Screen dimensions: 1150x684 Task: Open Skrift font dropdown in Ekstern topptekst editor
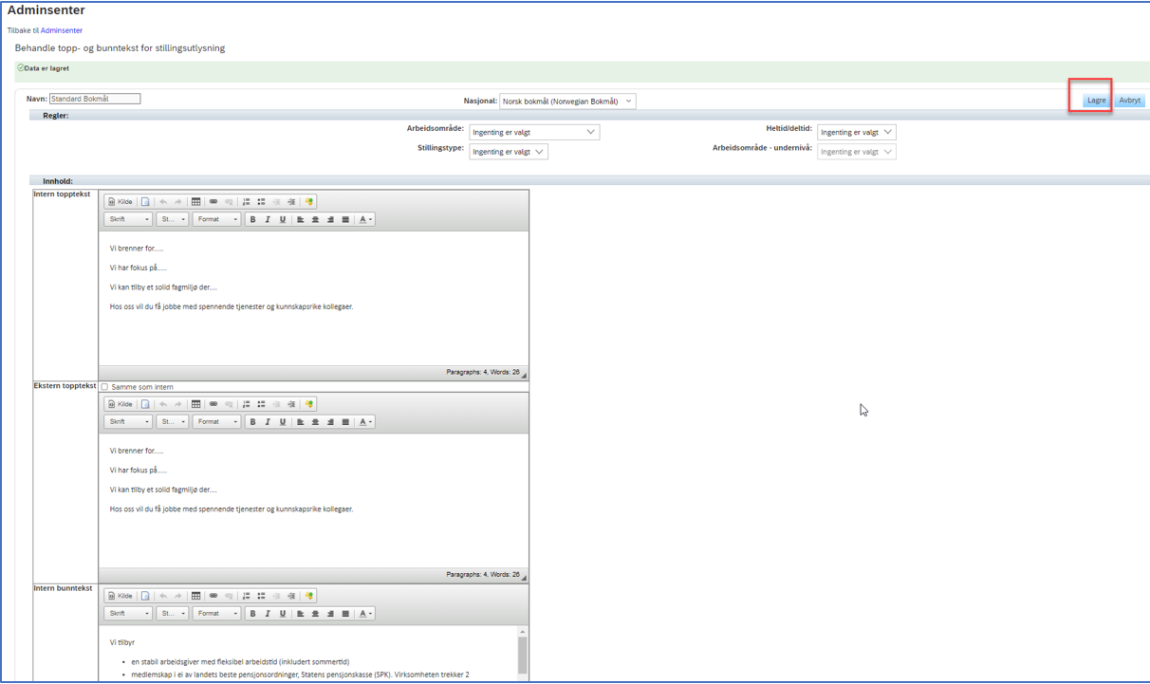[128, 422]
